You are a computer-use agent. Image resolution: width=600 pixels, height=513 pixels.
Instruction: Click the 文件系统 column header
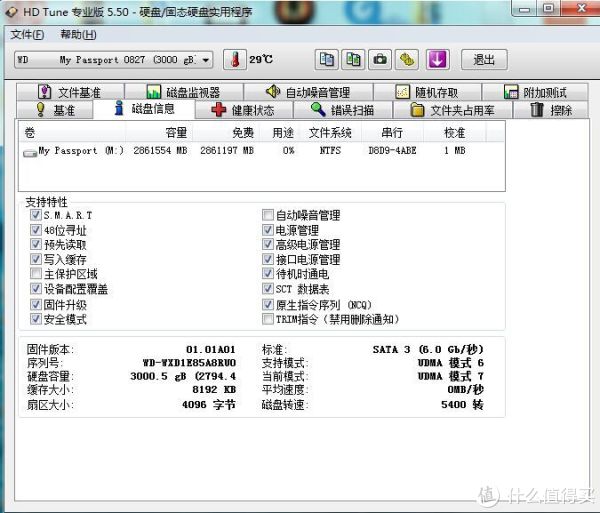(330, 133)
